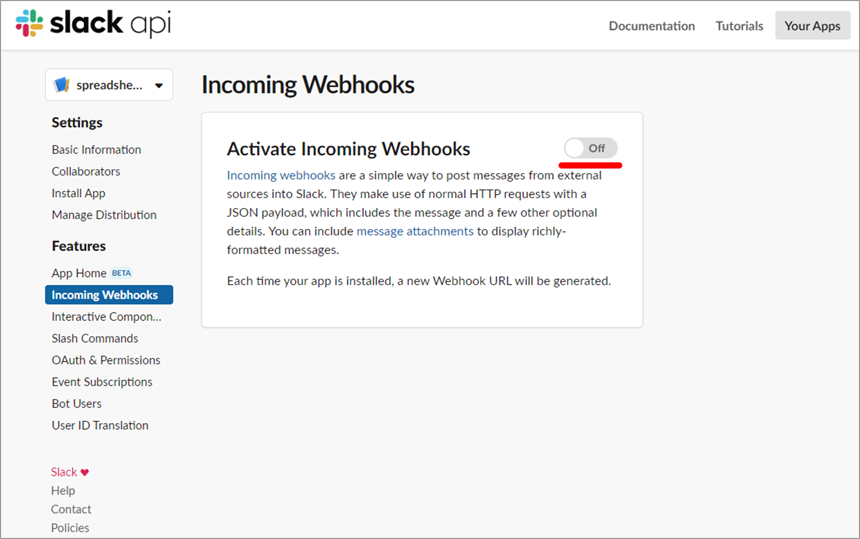Click the heart icon next to Slack
Image resolution: width=860 pixels, height=539 pixels.
[x=84, y=472]
